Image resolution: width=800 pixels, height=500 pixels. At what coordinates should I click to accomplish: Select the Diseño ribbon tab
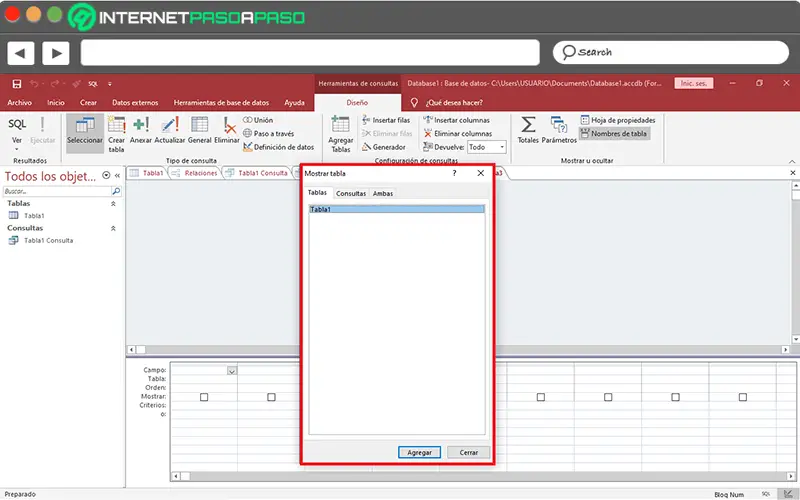(357, 103)
